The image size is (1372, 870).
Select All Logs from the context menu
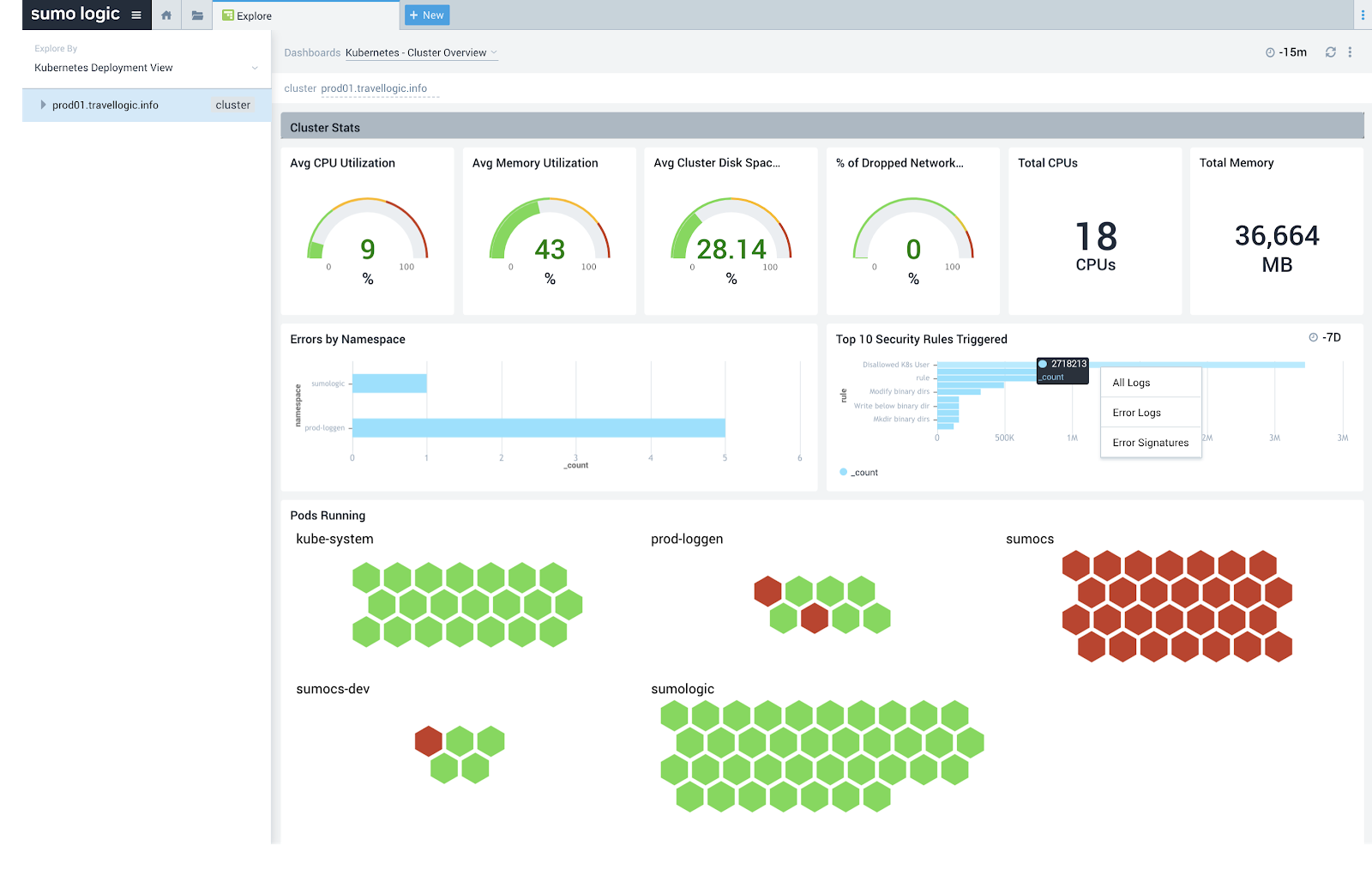(1151, 383)
